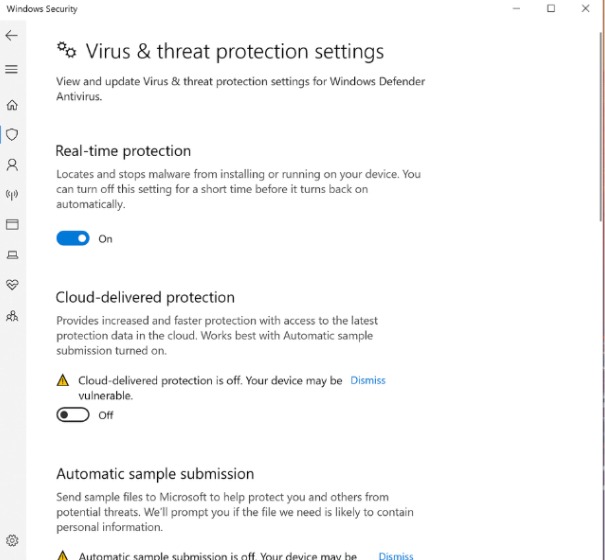Maximize the Windows Security window
The width and height of the screenshot is (605, 560).
(x=551, y=9)
